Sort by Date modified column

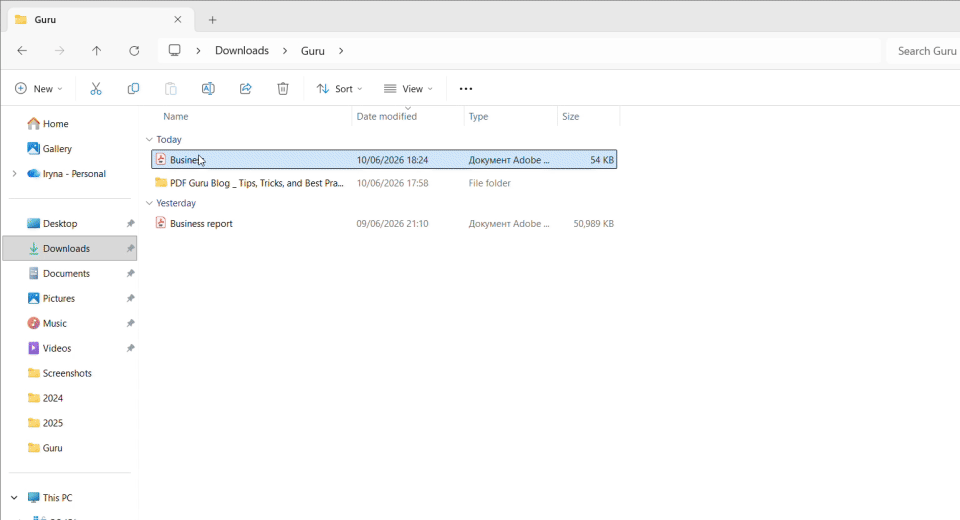[x=386, y=116]
